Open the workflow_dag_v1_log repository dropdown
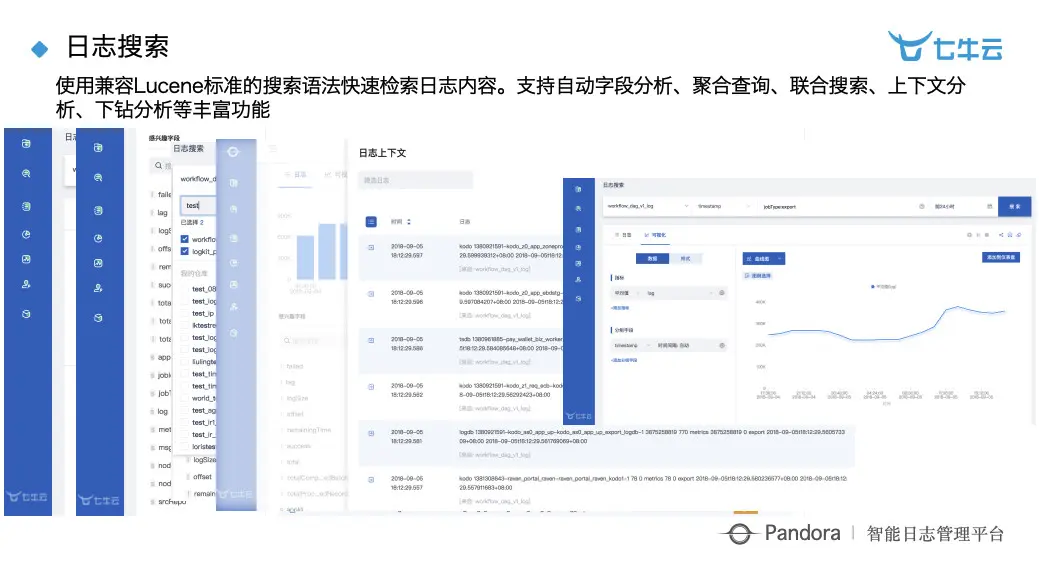 647,207
